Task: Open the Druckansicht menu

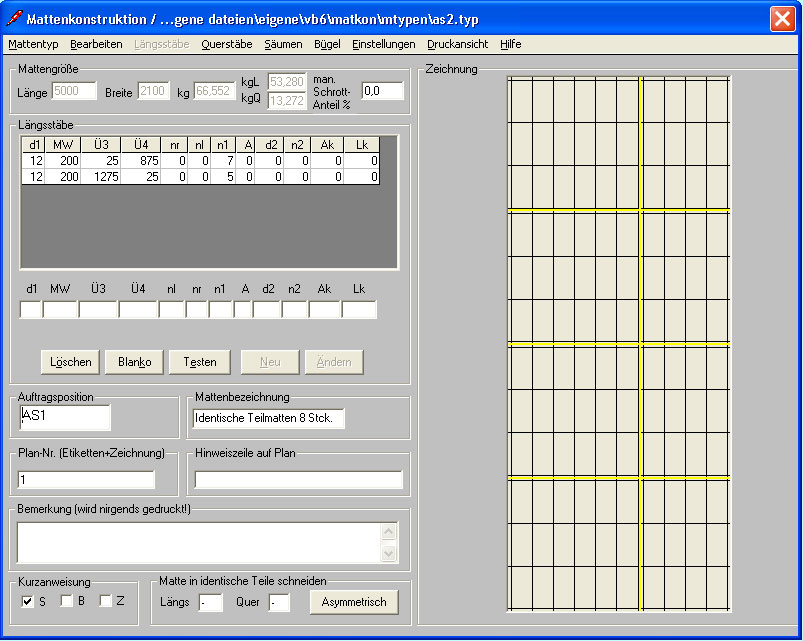Action: [457, 44]
